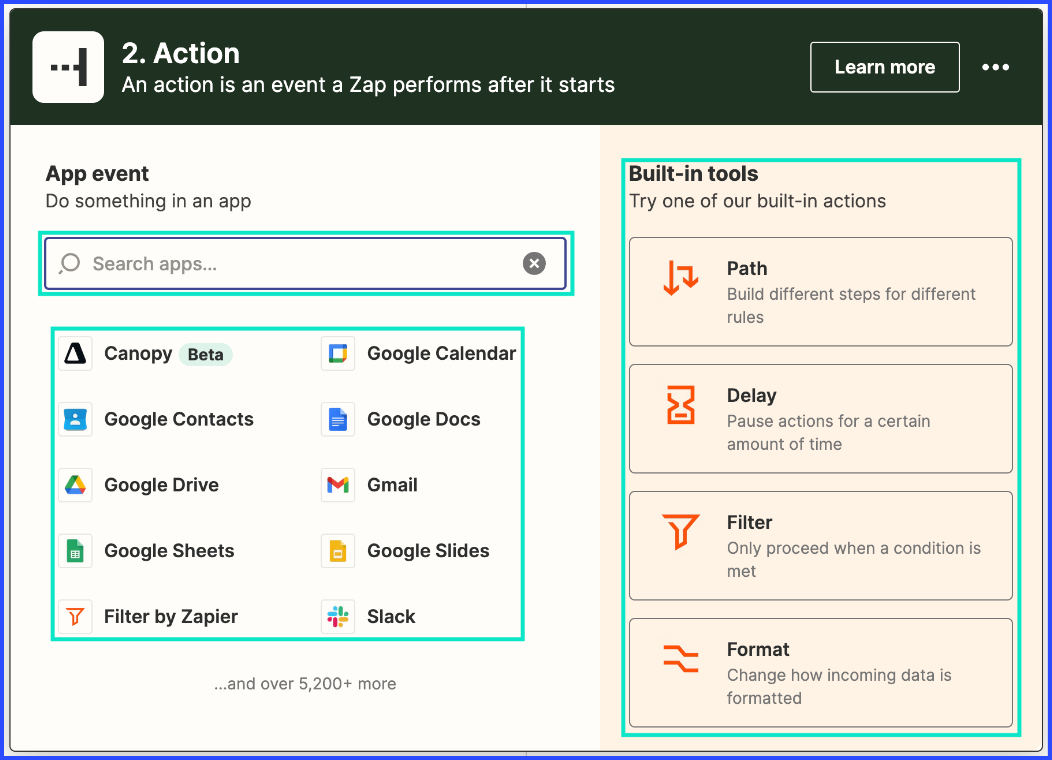This screenshot has height=760, width=1052.
Task: Click the Path arrows icon
Action: [680, 278]
